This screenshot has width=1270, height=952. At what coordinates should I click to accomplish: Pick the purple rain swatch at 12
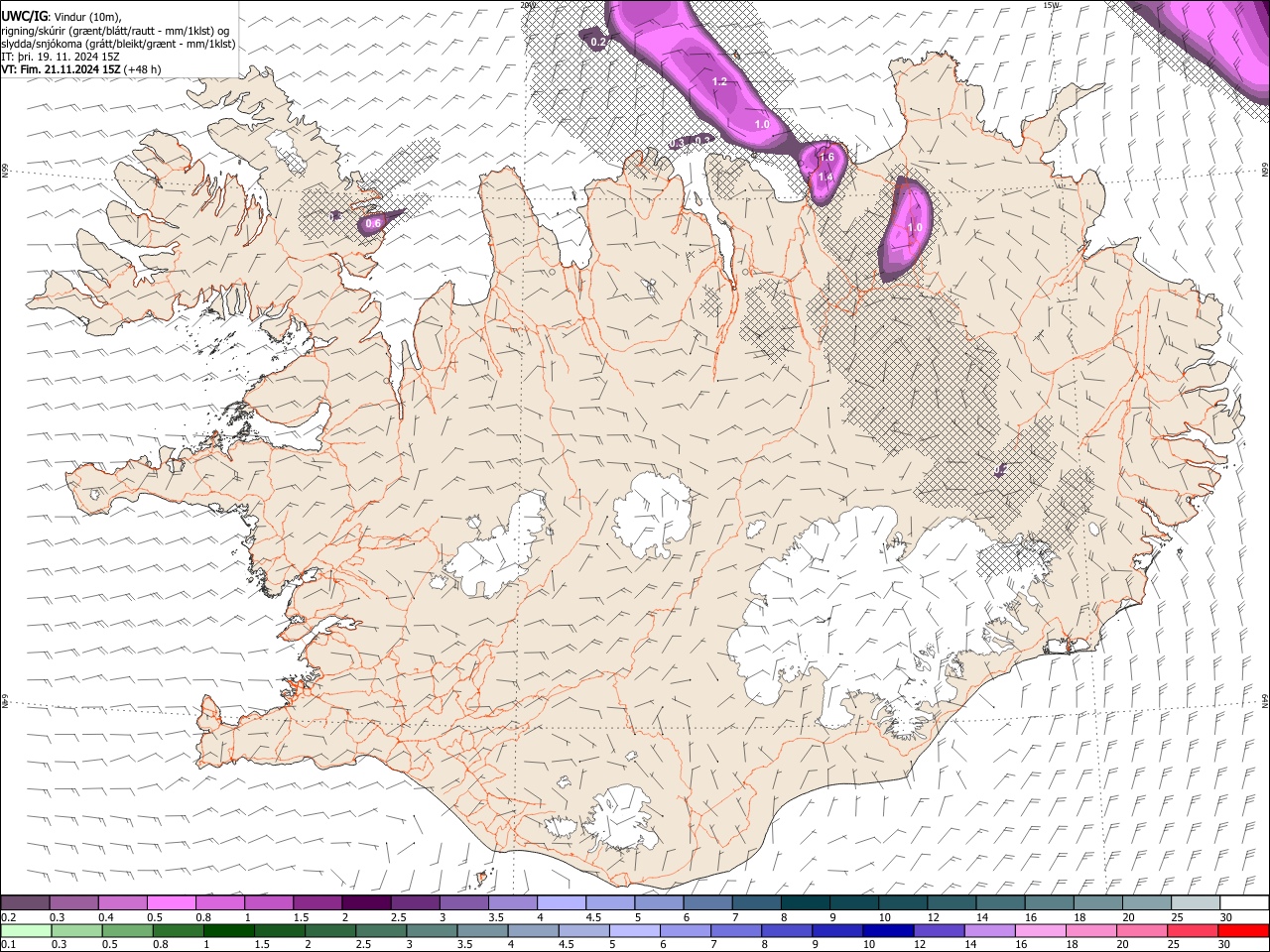click(937, 930)
